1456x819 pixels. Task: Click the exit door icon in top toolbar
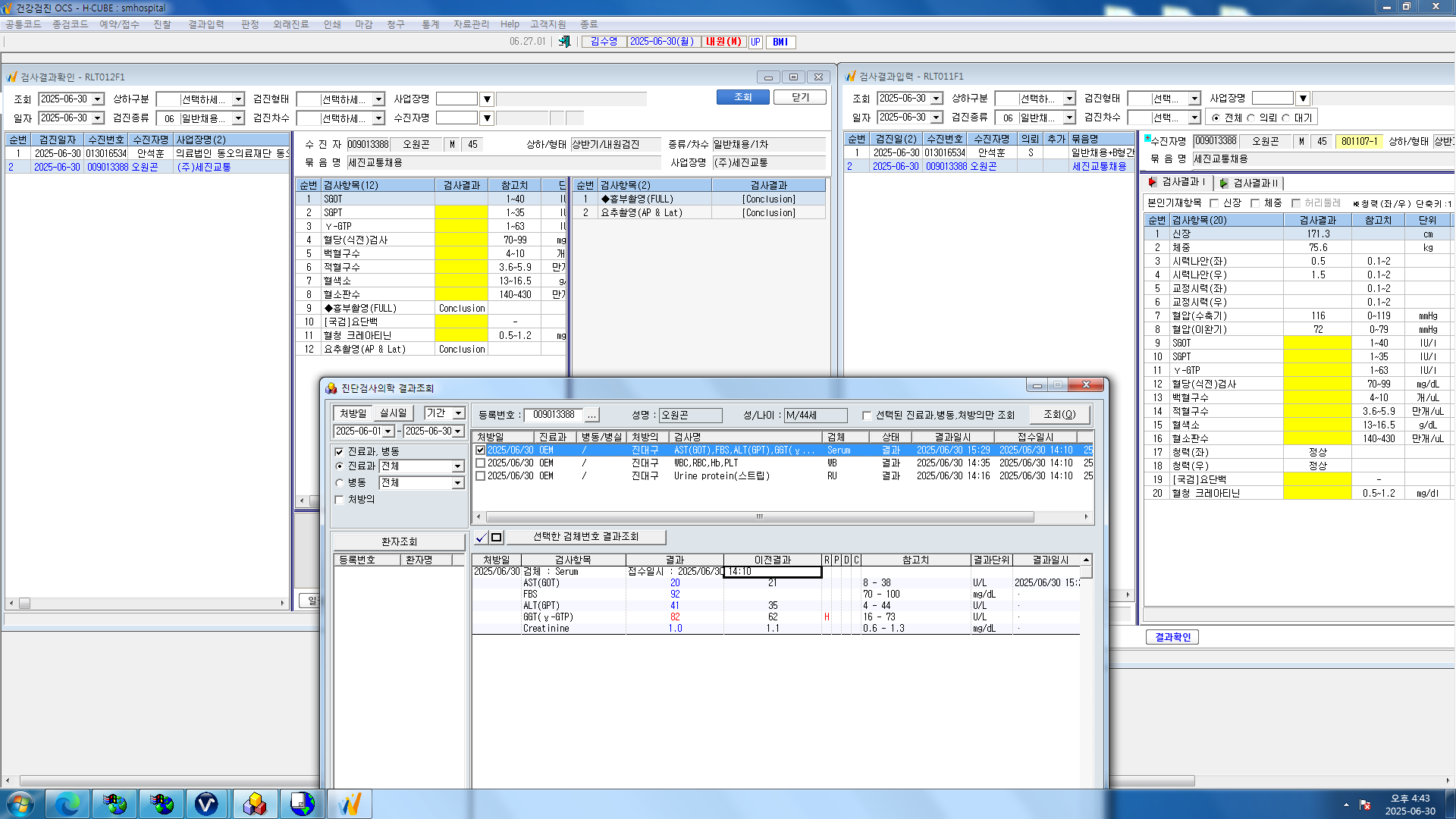click(x=564, y=42)
